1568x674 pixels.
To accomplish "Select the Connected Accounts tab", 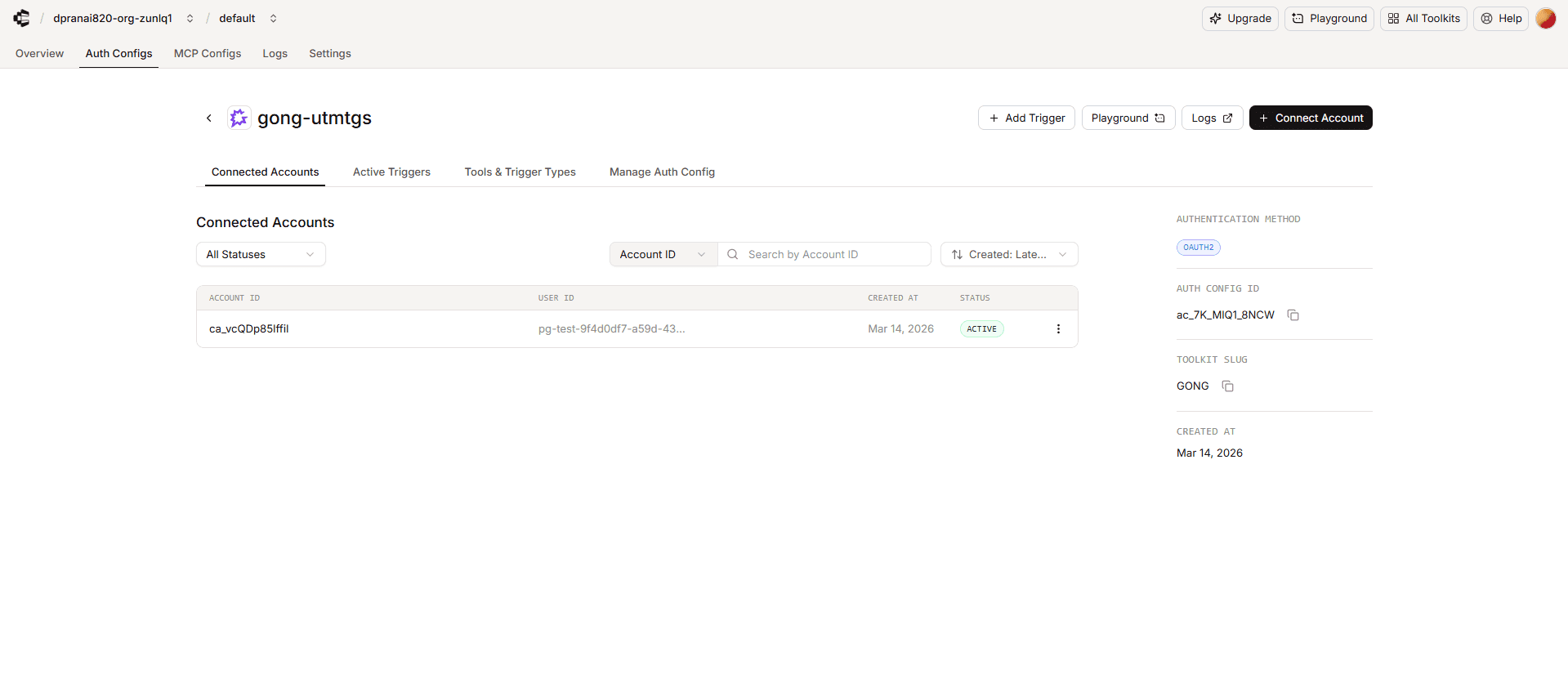I will click(265, 172).
